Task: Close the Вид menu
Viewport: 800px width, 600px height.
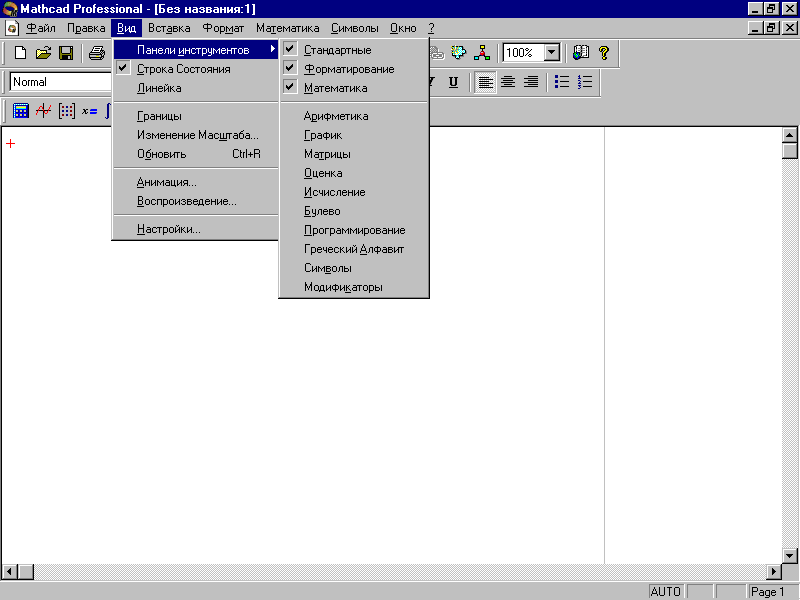Action: click(x=126, y=28)
